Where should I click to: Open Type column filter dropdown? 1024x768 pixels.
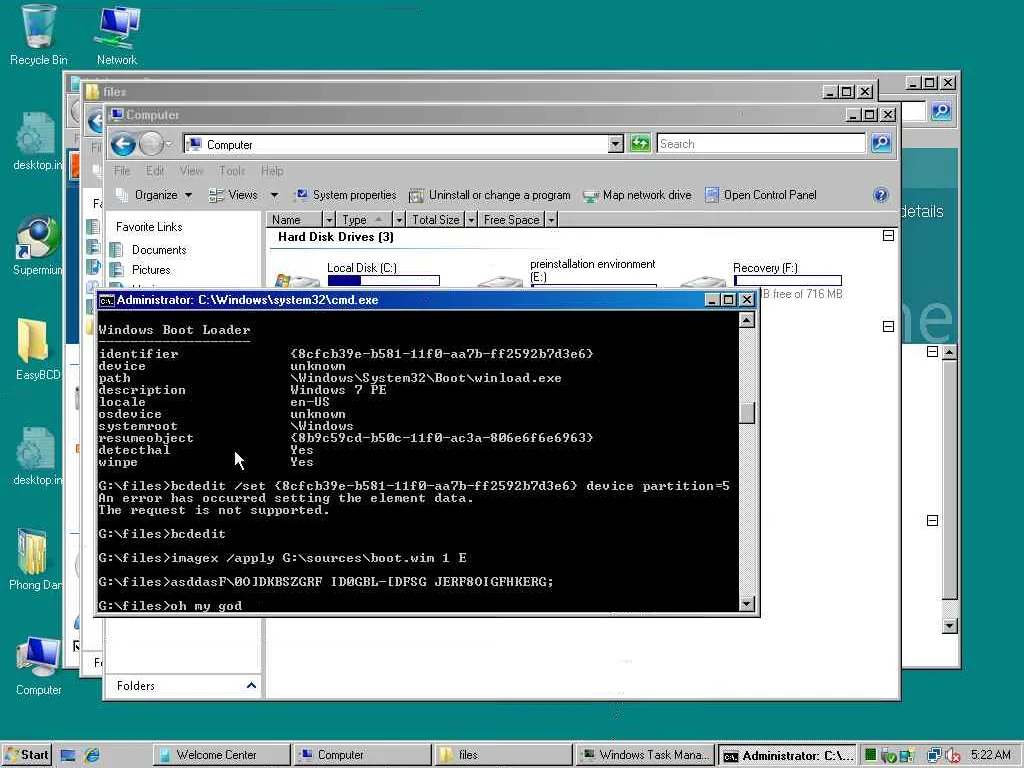pos(399,220)
